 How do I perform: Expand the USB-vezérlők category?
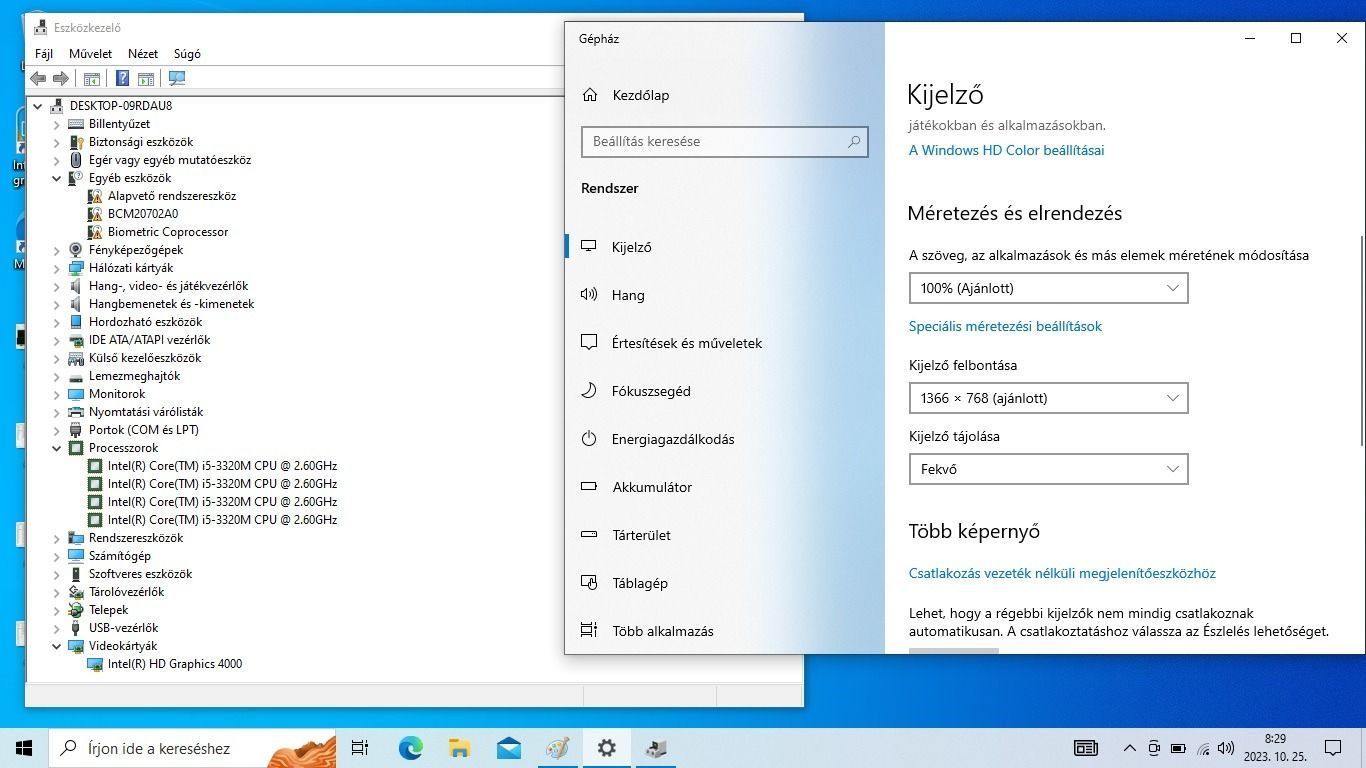click(57, 628)
